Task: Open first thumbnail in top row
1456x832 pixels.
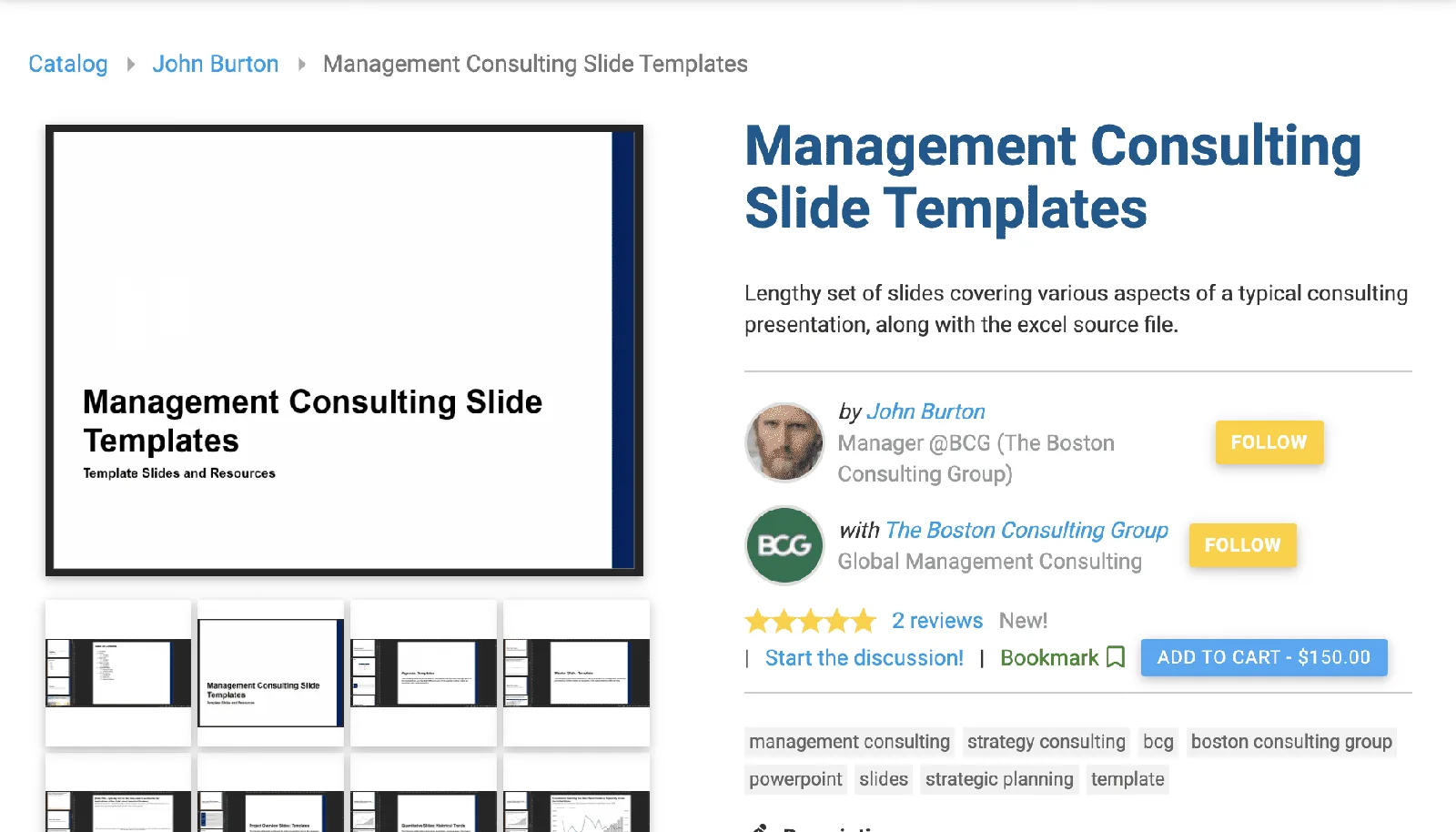Action: tap(118, 673)
